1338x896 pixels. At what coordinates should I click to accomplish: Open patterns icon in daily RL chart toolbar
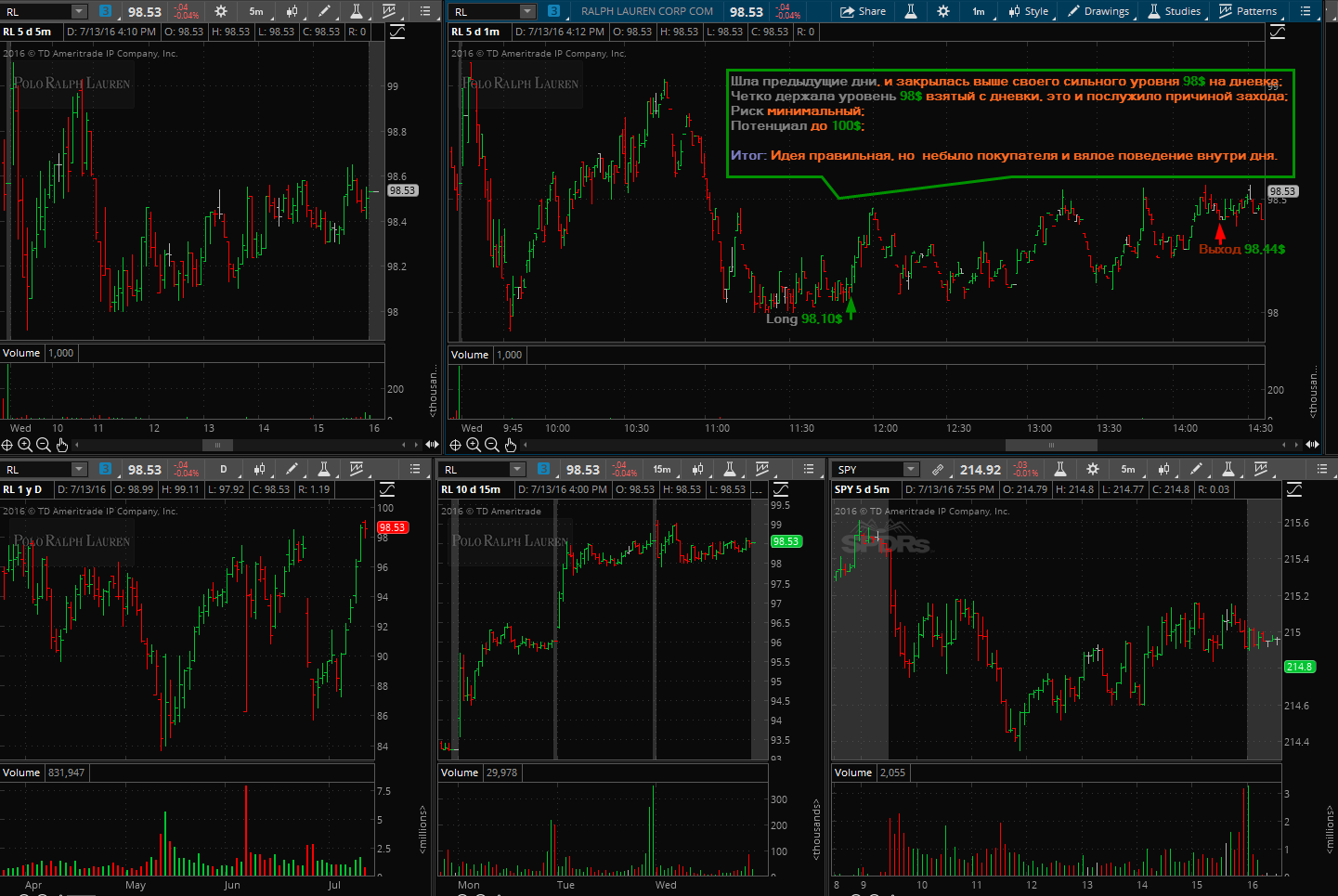(357, 469)
